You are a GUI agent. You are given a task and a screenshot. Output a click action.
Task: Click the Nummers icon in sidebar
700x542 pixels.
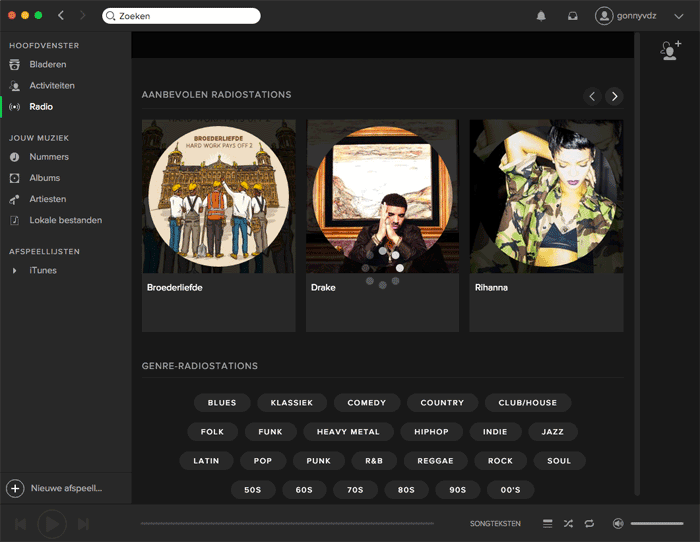14,157
